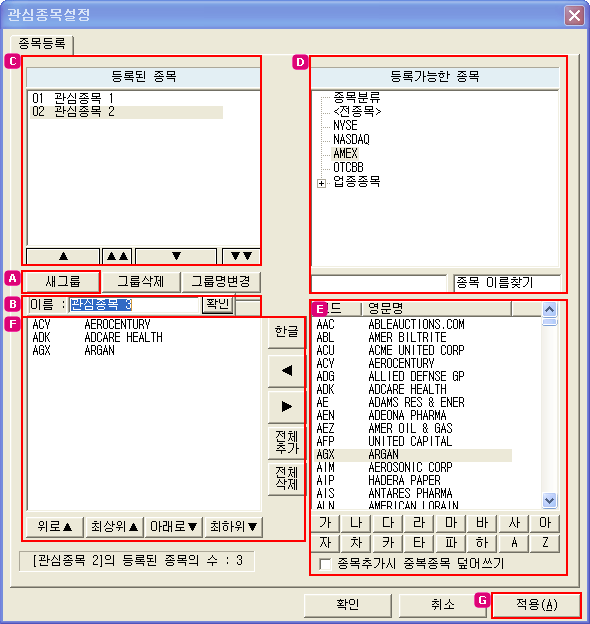This screenshot has width=590, height=624.
Task: Move group down with single down arrow
Action: 176,256
